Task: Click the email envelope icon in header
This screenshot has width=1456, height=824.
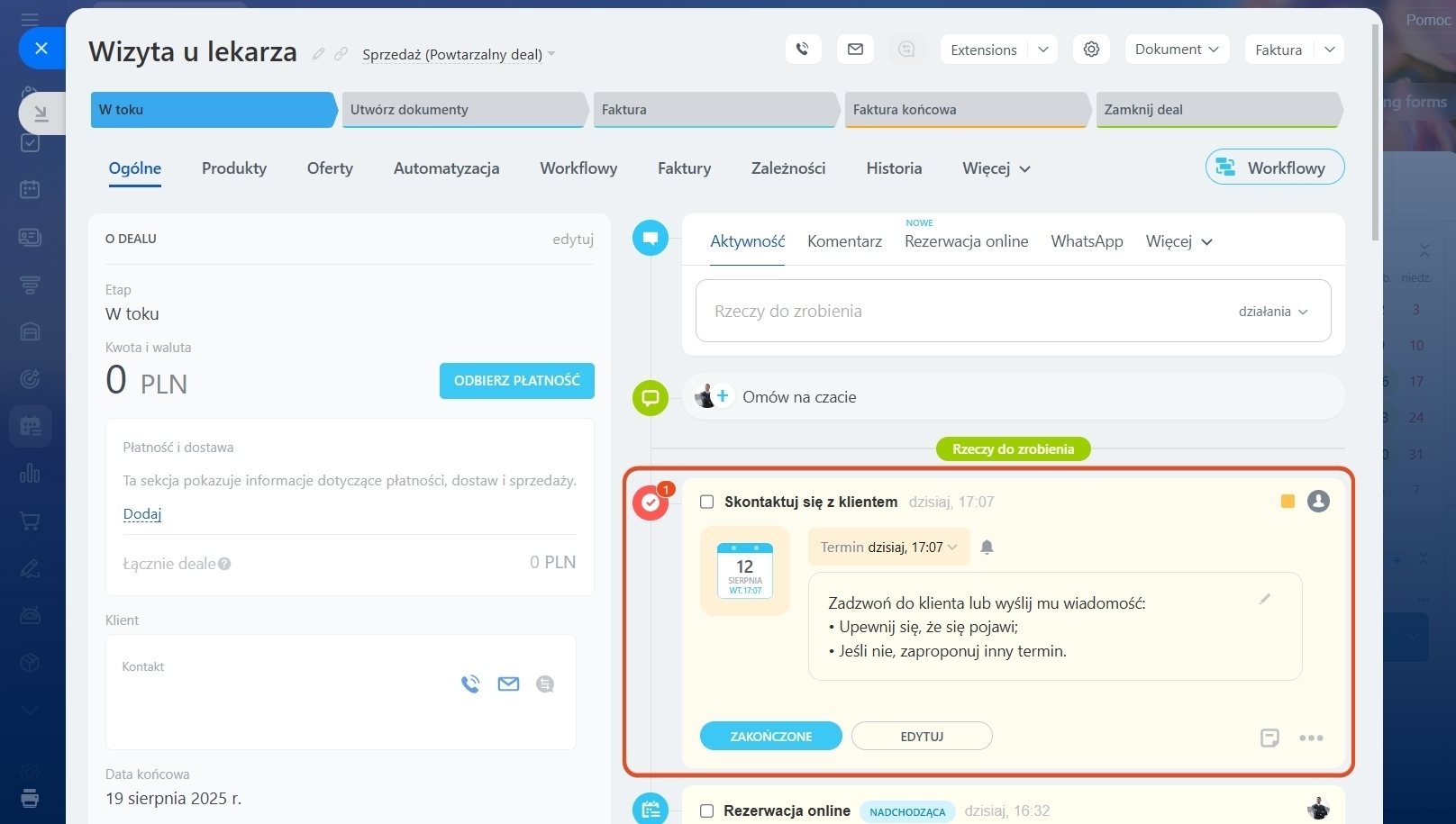Action: (855, 50)
